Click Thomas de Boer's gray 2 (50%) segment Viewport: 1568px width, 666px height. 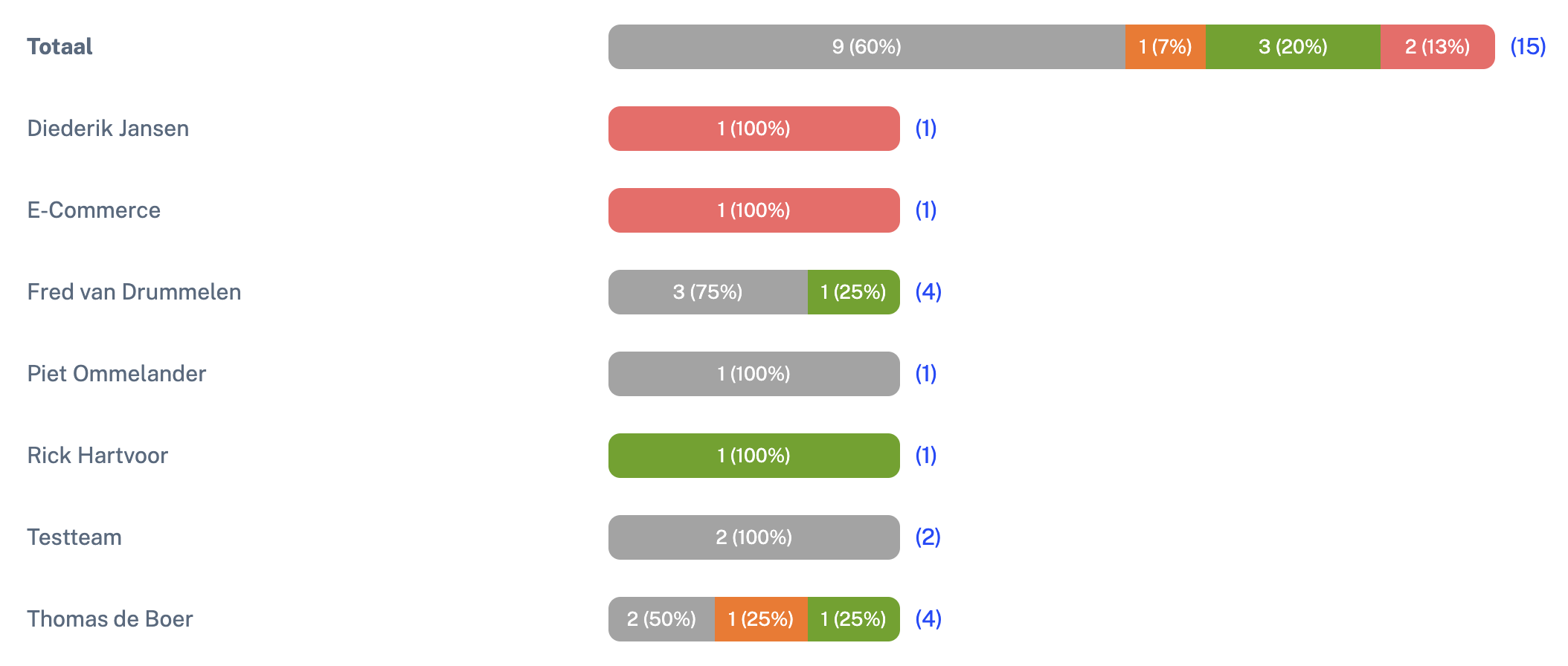662,619
